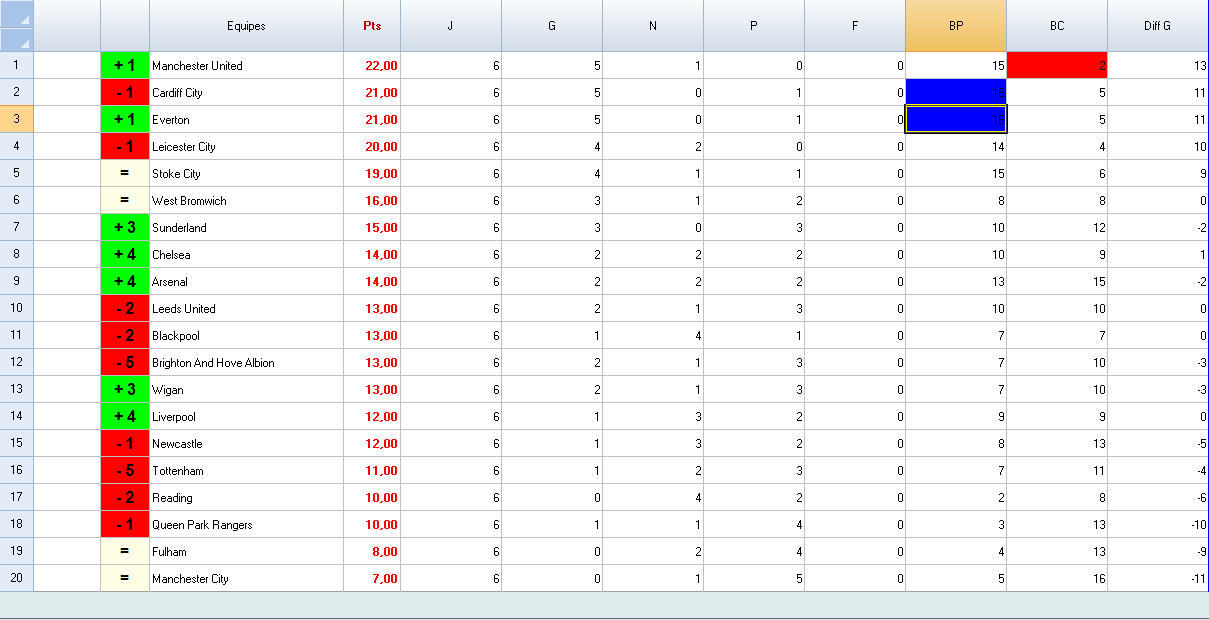Viewport: 1209px width, 620px height.
Task: Click Stoke City's BP value 15
Action: [x=956, y=173]
